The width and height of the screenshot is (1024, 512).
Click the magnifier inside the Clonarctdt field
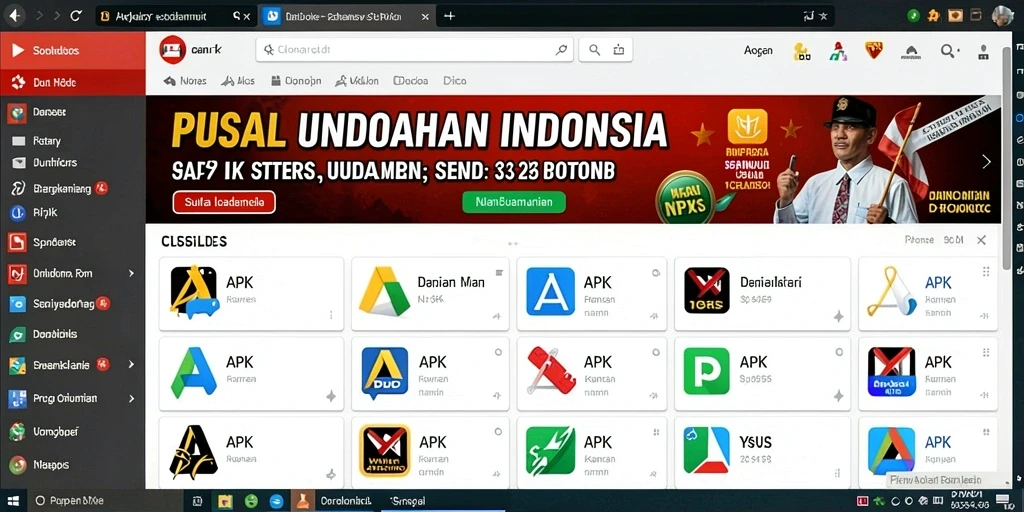[x=562, y=50]
